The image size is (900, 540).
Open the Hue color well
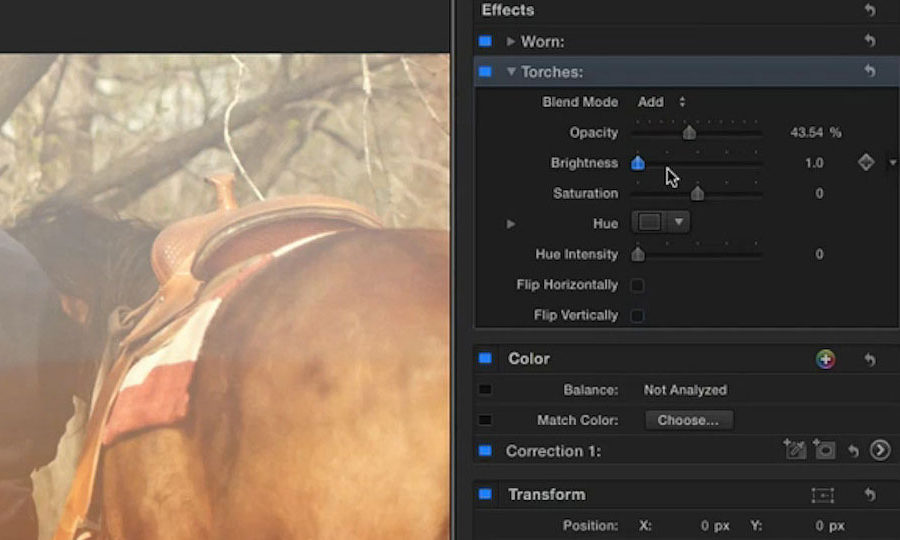[x=650, y=222]
